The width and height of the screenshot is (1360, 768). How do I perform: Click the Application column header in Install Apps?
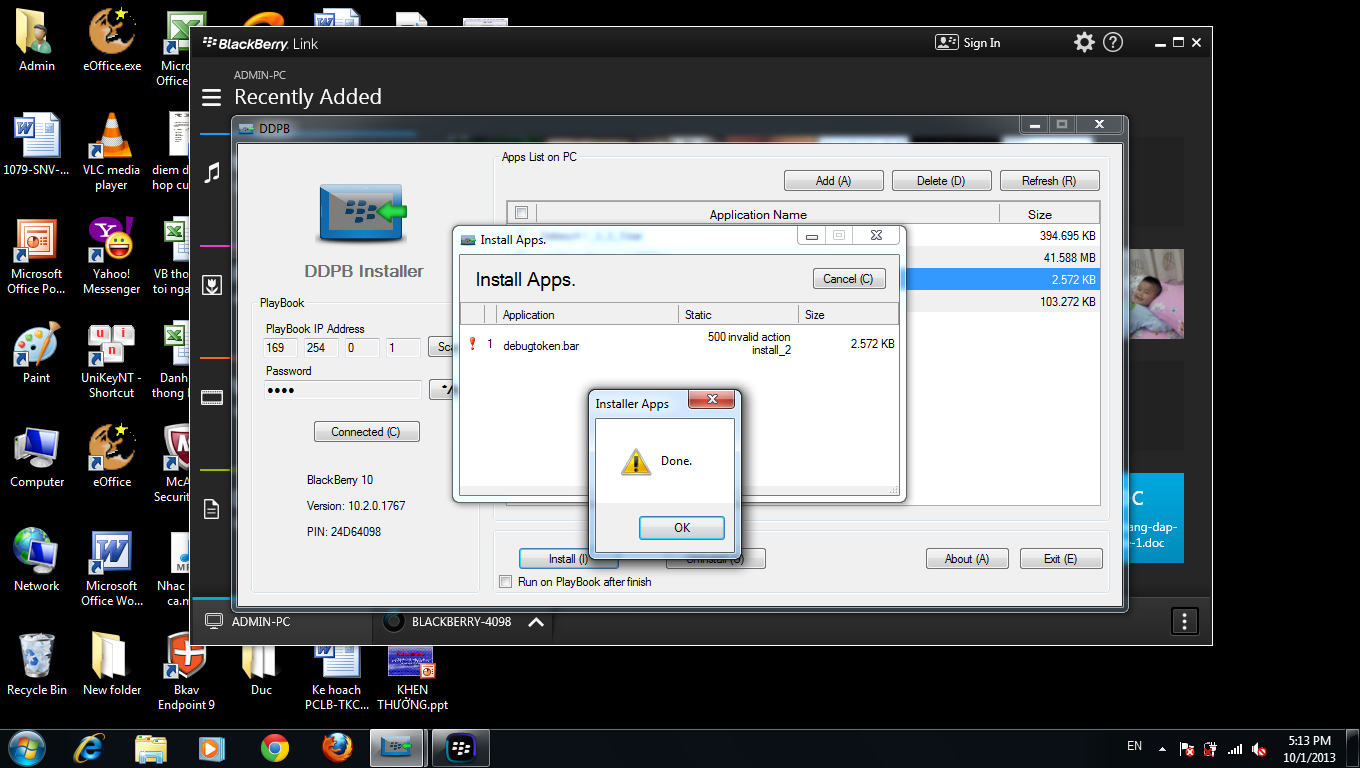[588, 315]
